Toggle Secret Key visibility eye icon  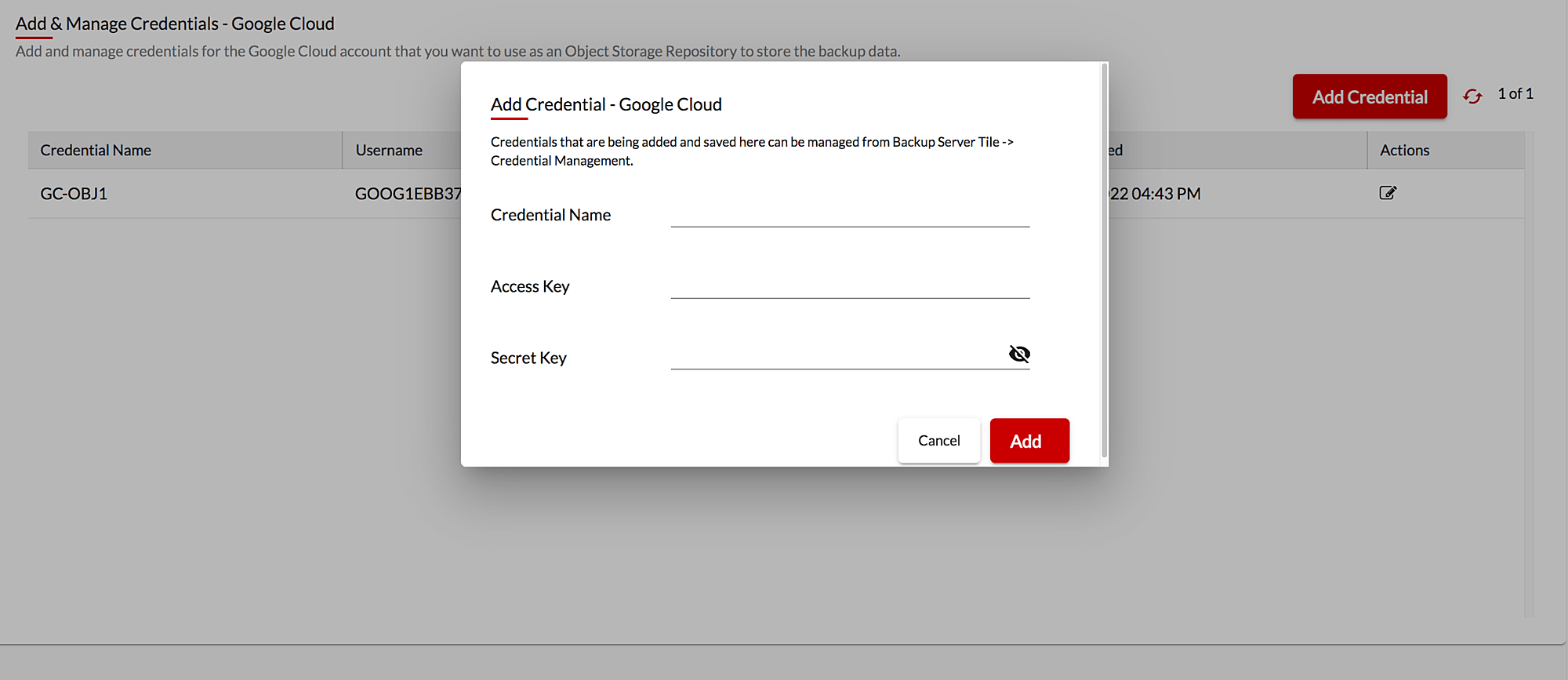point(1019,354)
